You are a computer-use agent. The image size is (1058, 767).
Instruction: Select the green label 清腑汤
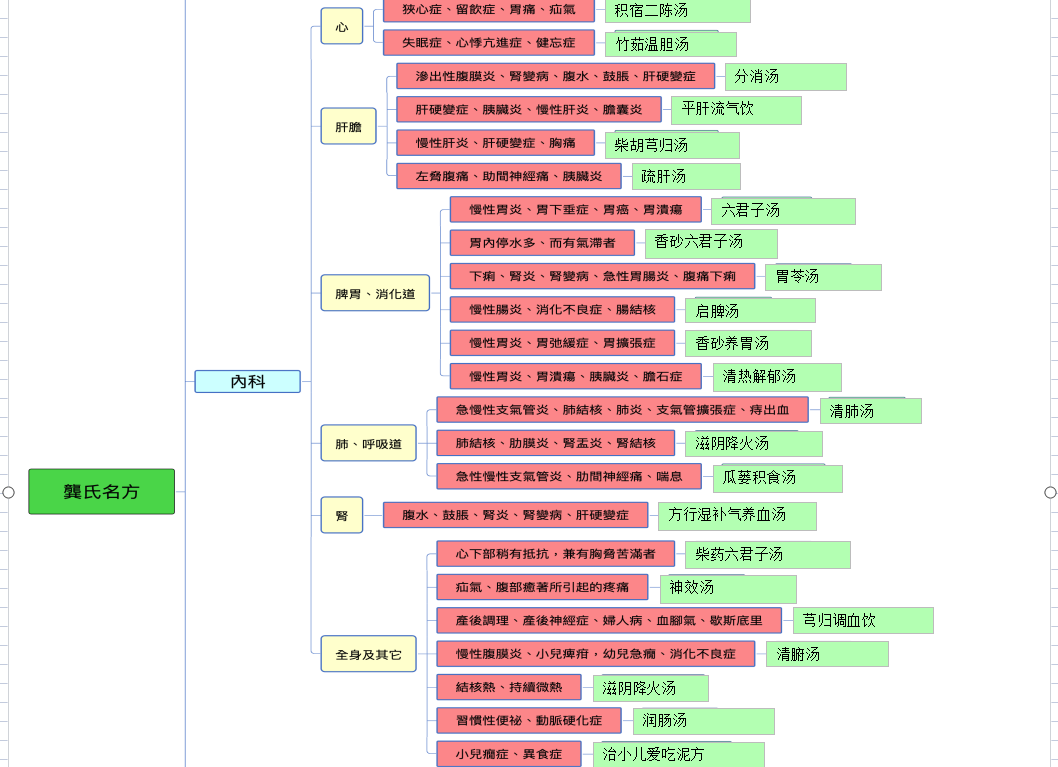(x=827, y=654)
